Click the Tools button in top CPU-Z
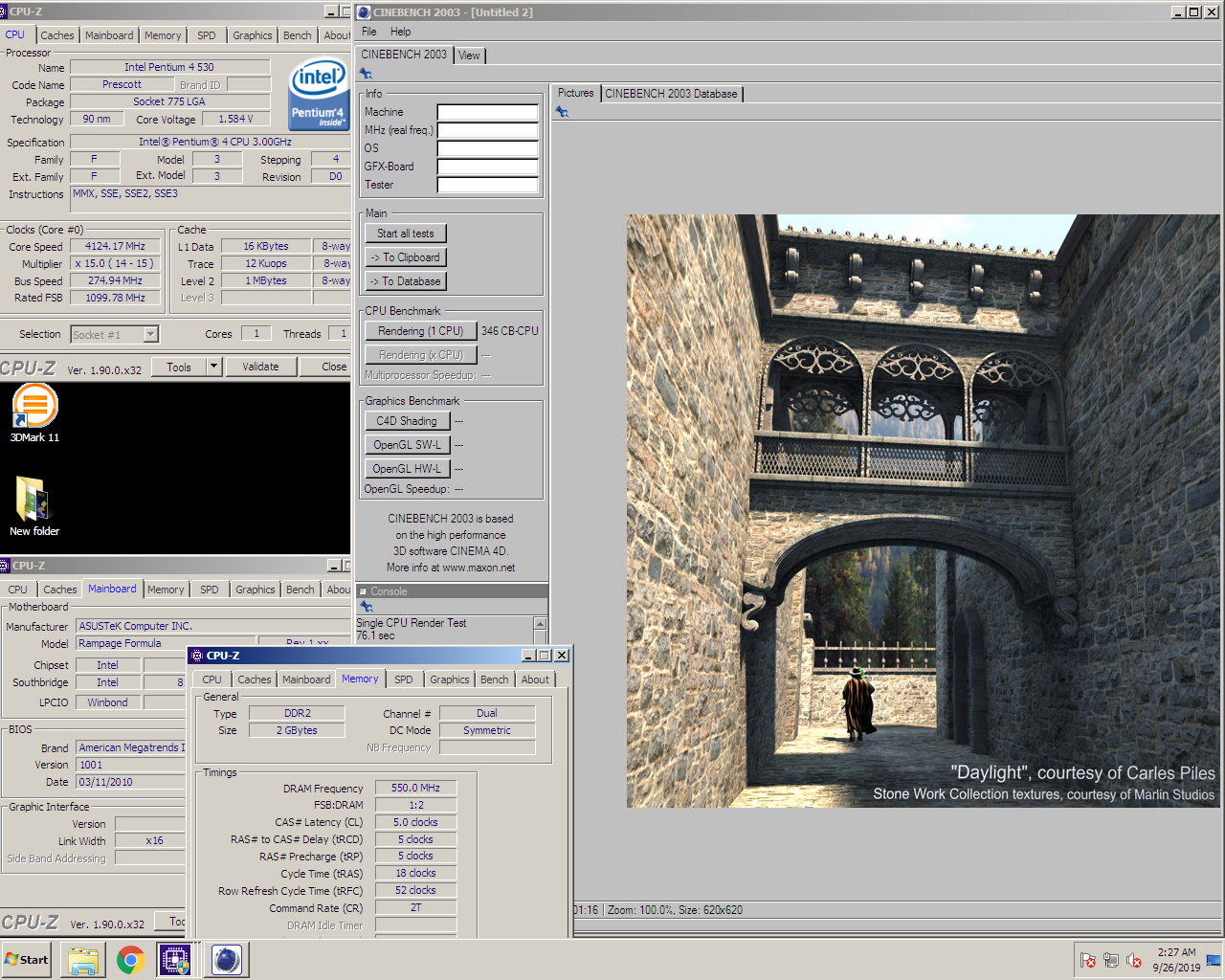This screenshot has width=1225, height=980. coord(179,367)
